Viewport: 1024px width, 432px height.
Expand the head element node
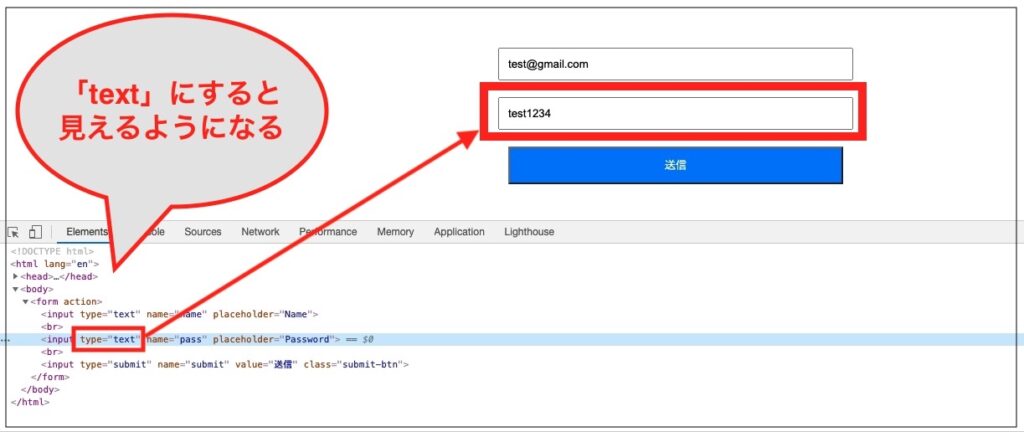pos(15,277)
